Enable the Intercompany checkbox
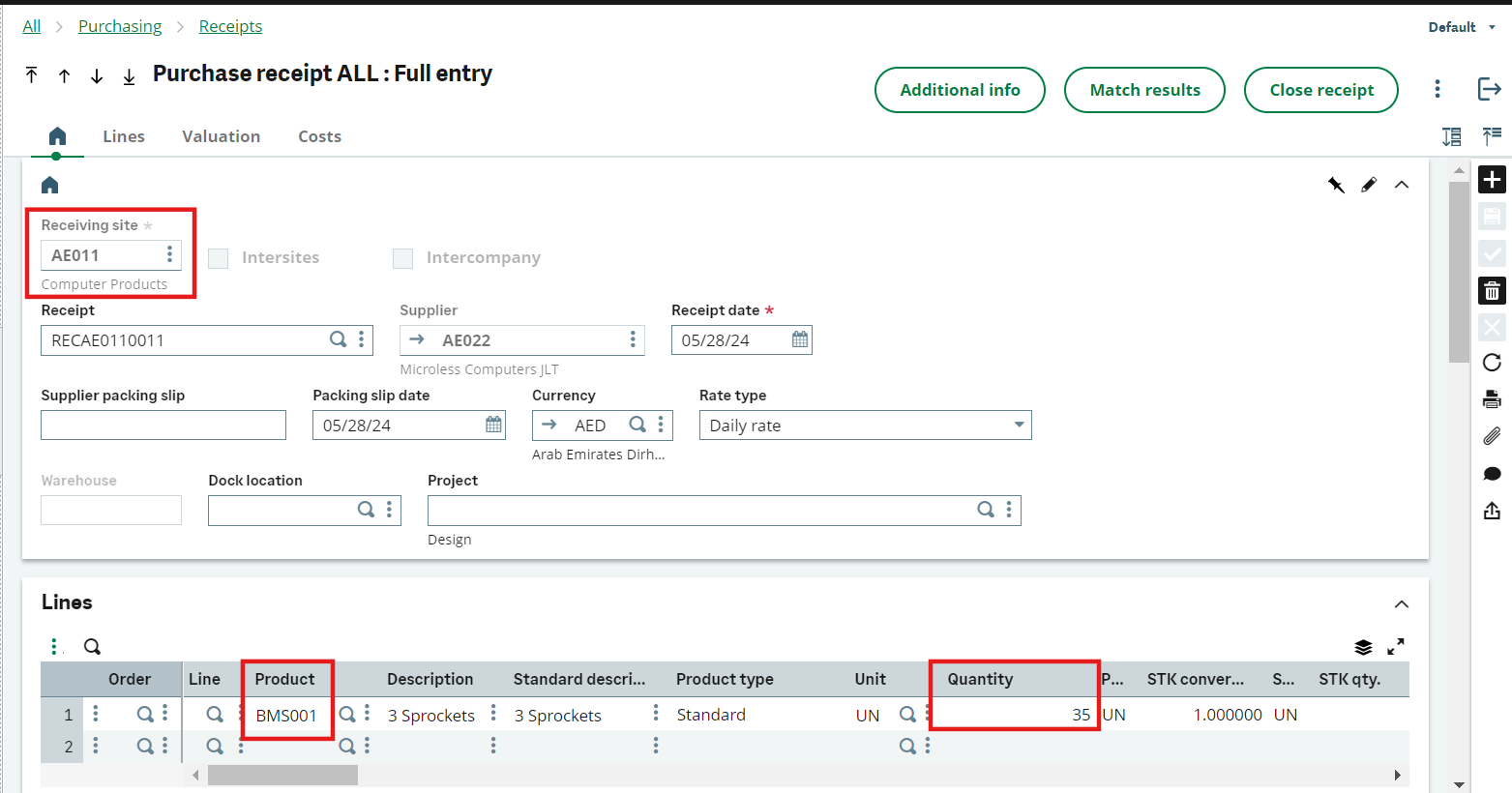 [x=402, y=258]
